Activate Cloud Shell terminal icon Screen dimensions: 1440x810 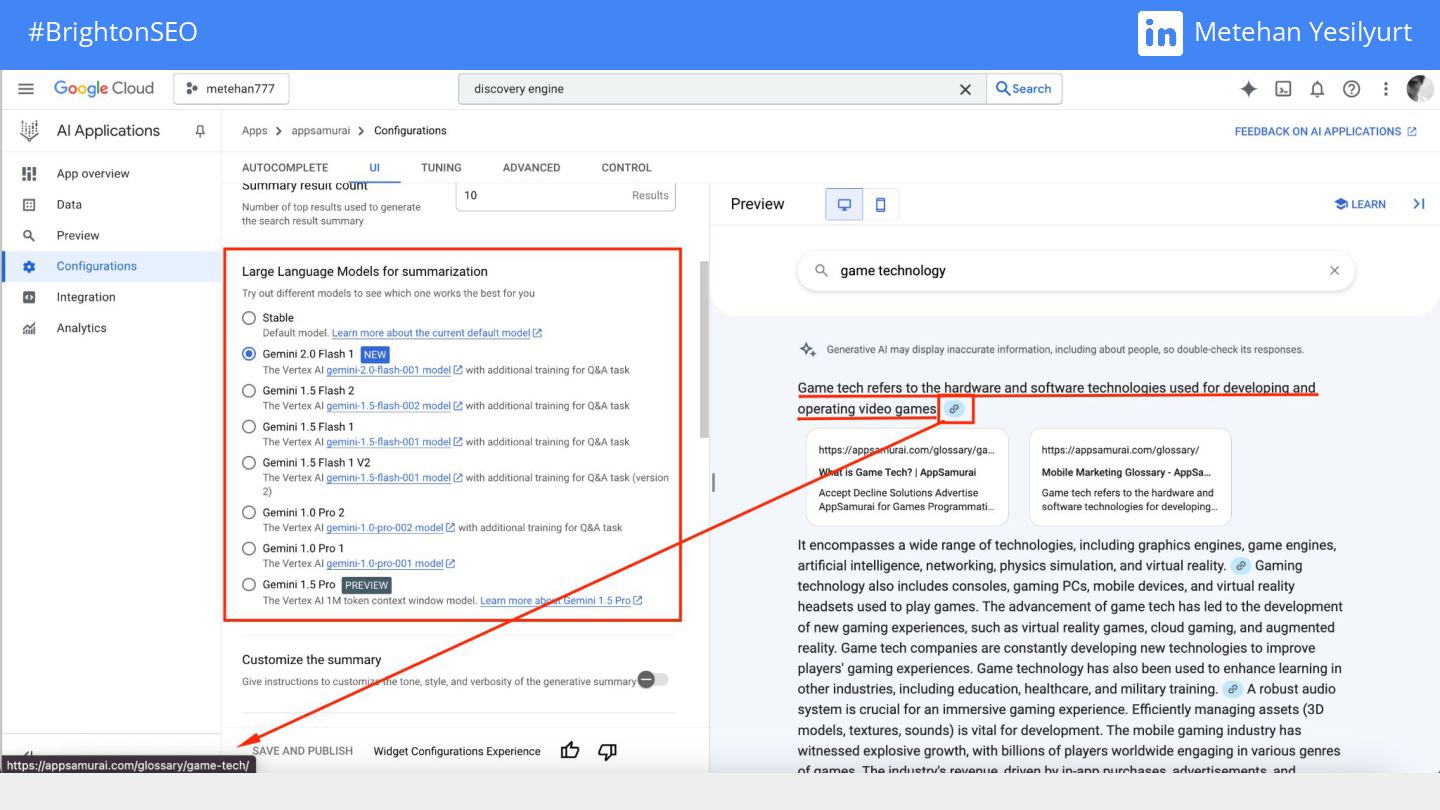click(x=1283, y=89)
